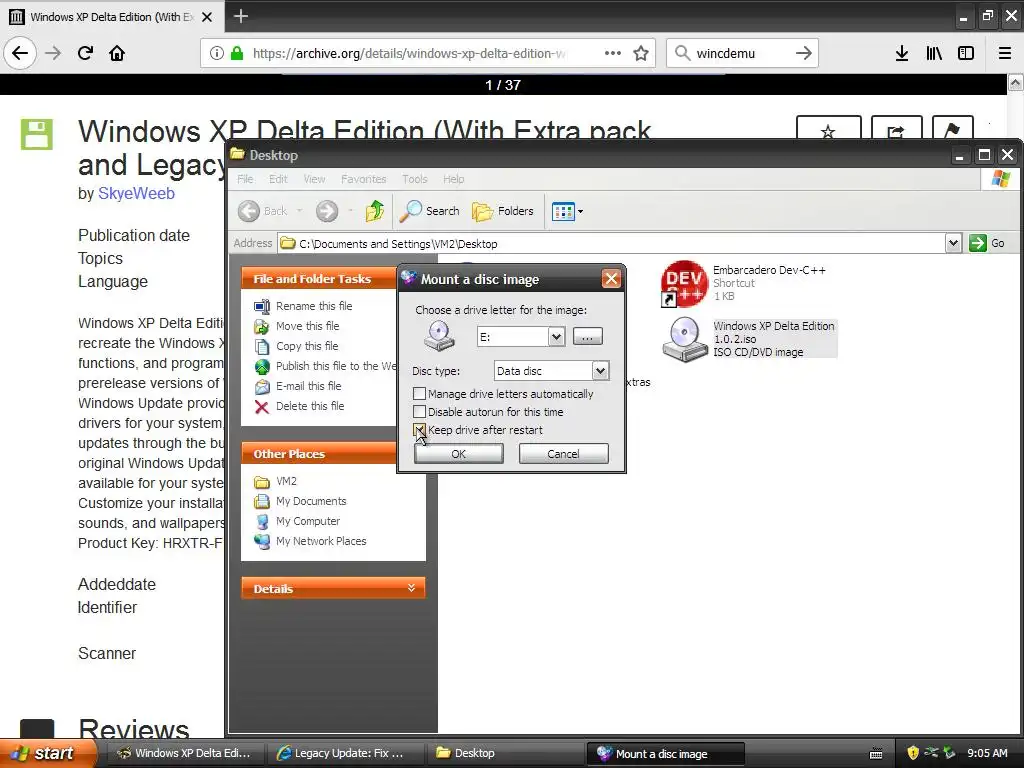Viewport: 1024px width, 768px height.
Task: Open the browser hamburger menu
Action: pos(1004,54)
